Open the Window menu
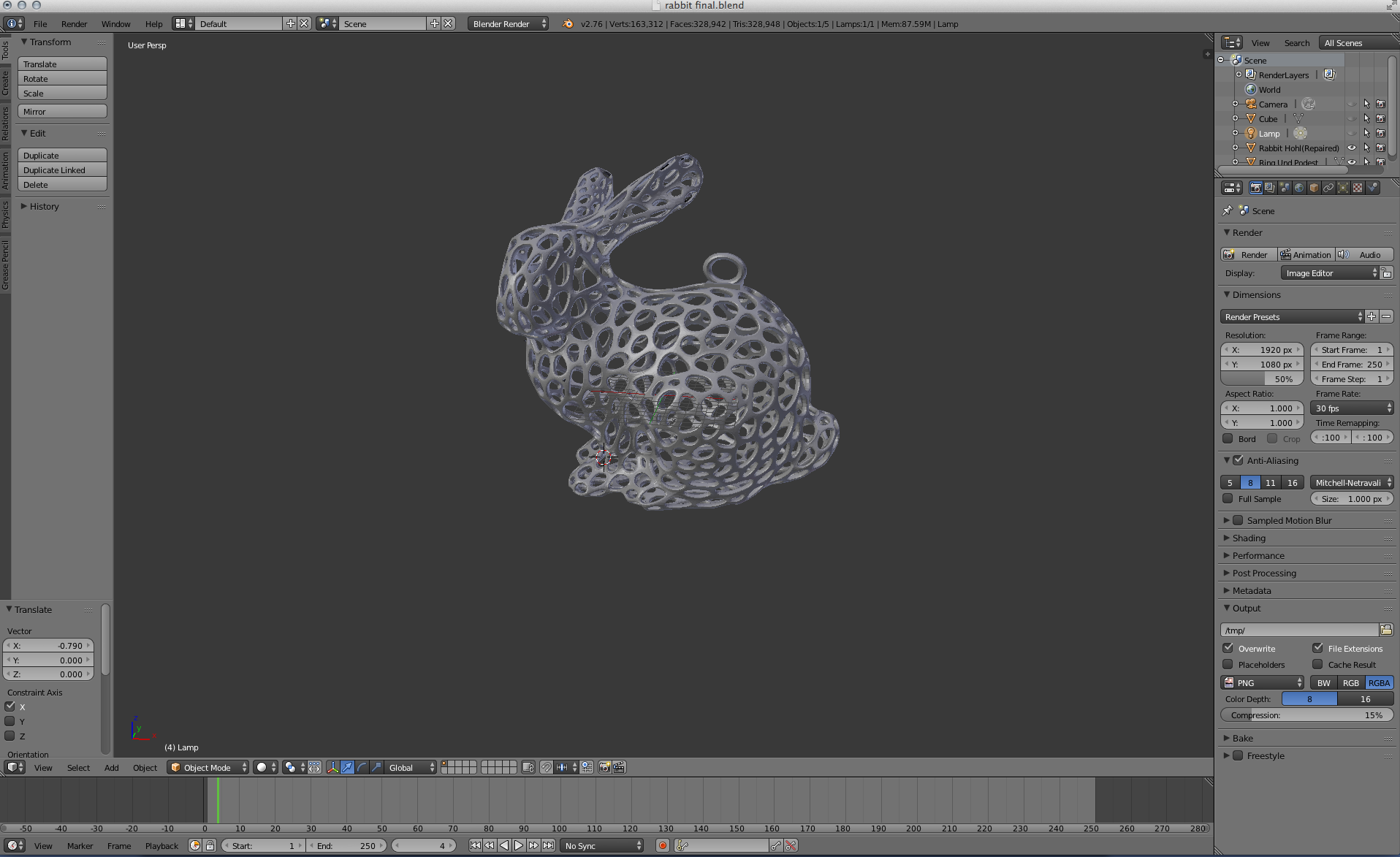The height and width of the screenshot is (857, 1400). pos(115,23)
